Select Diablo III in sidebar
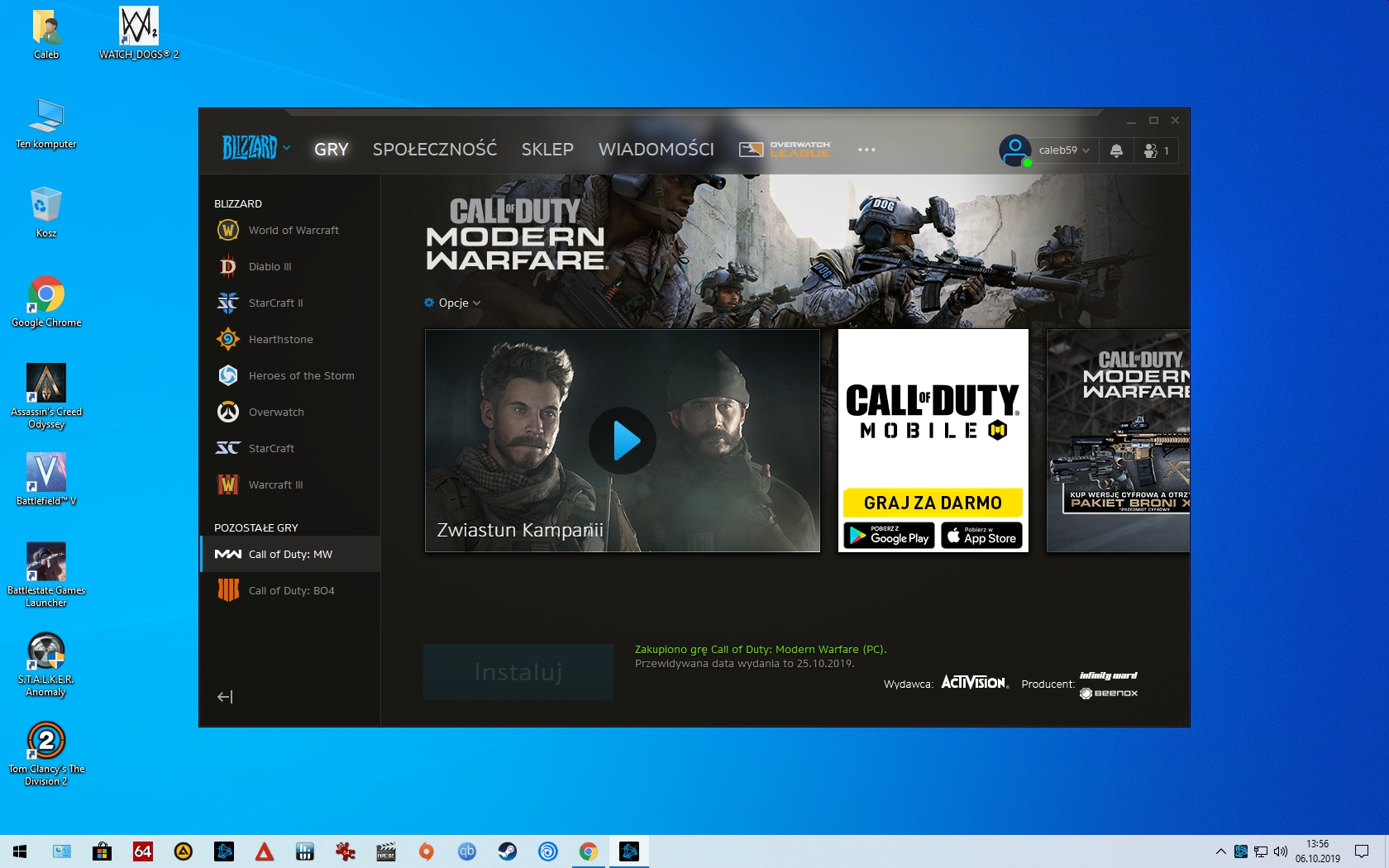The width and height of the screenshot is (1389, 868). click(289, 266)
